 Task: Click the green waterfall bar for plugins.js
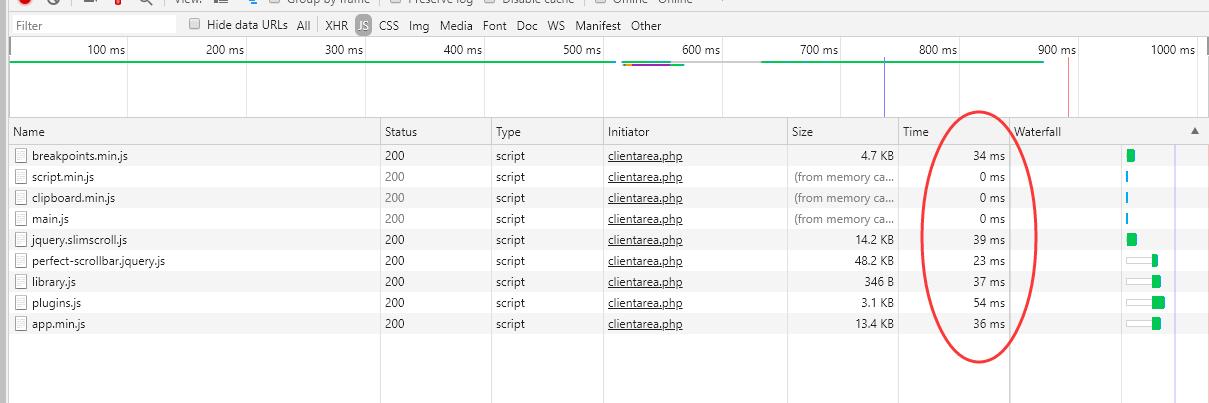pyautogui.click(x=1158, y=303)
